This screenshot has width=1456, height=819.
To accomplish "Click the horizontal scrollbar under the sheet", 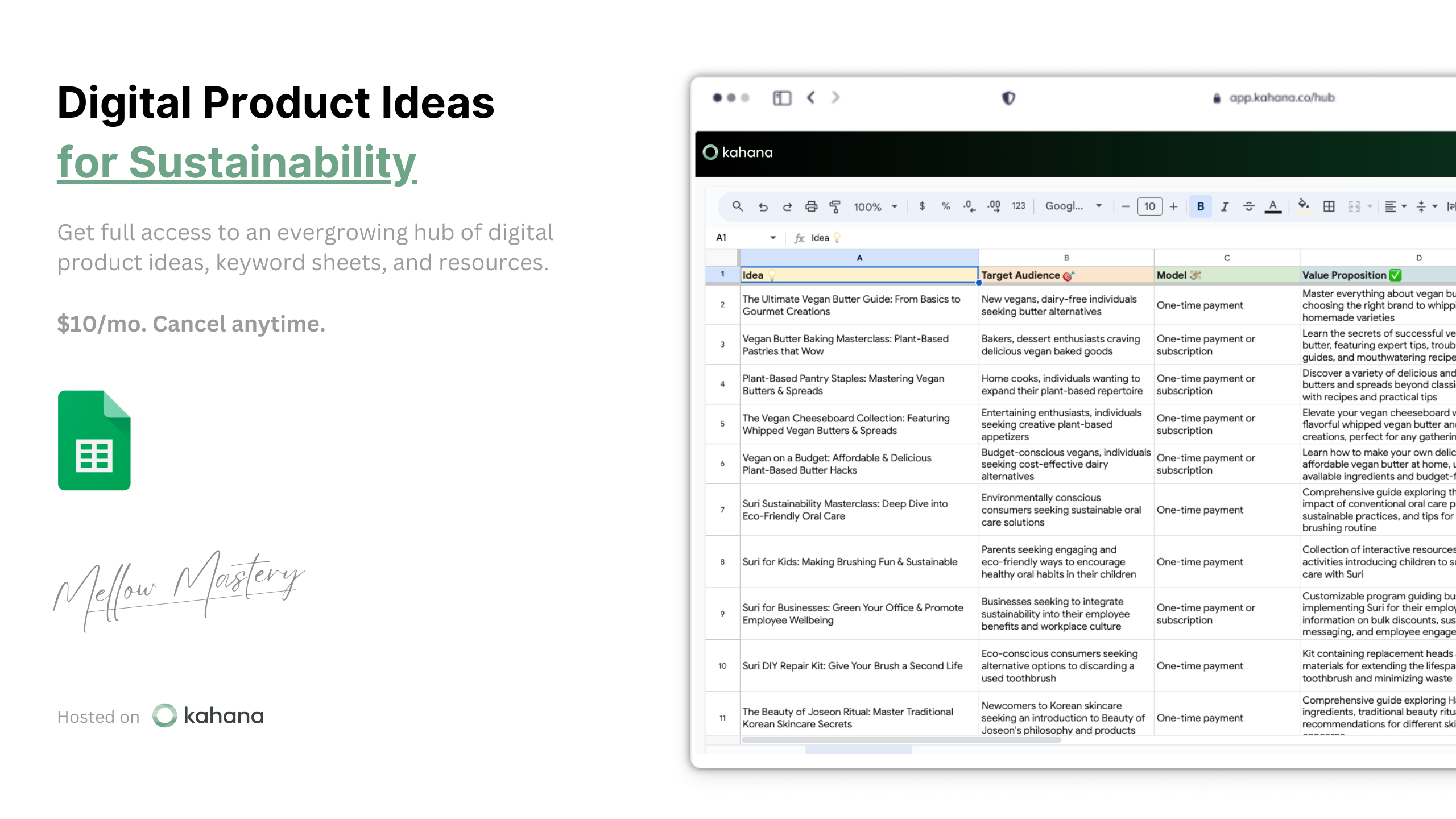I will 901,740.
